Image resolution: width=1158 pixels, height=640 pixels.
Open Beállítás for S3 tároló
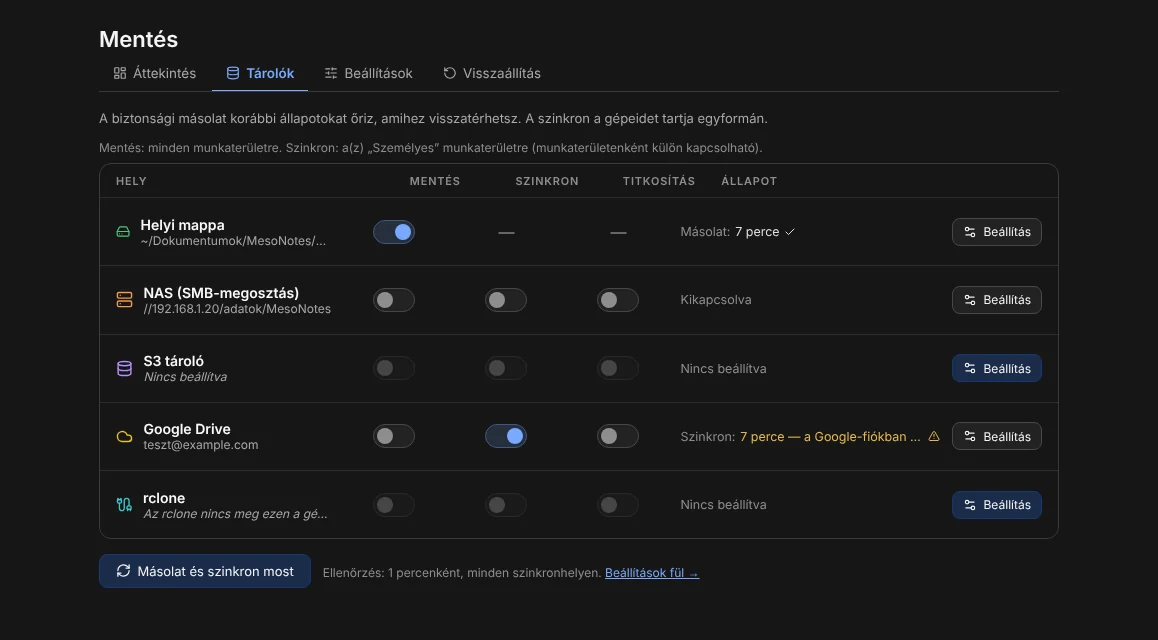point(997,368)
